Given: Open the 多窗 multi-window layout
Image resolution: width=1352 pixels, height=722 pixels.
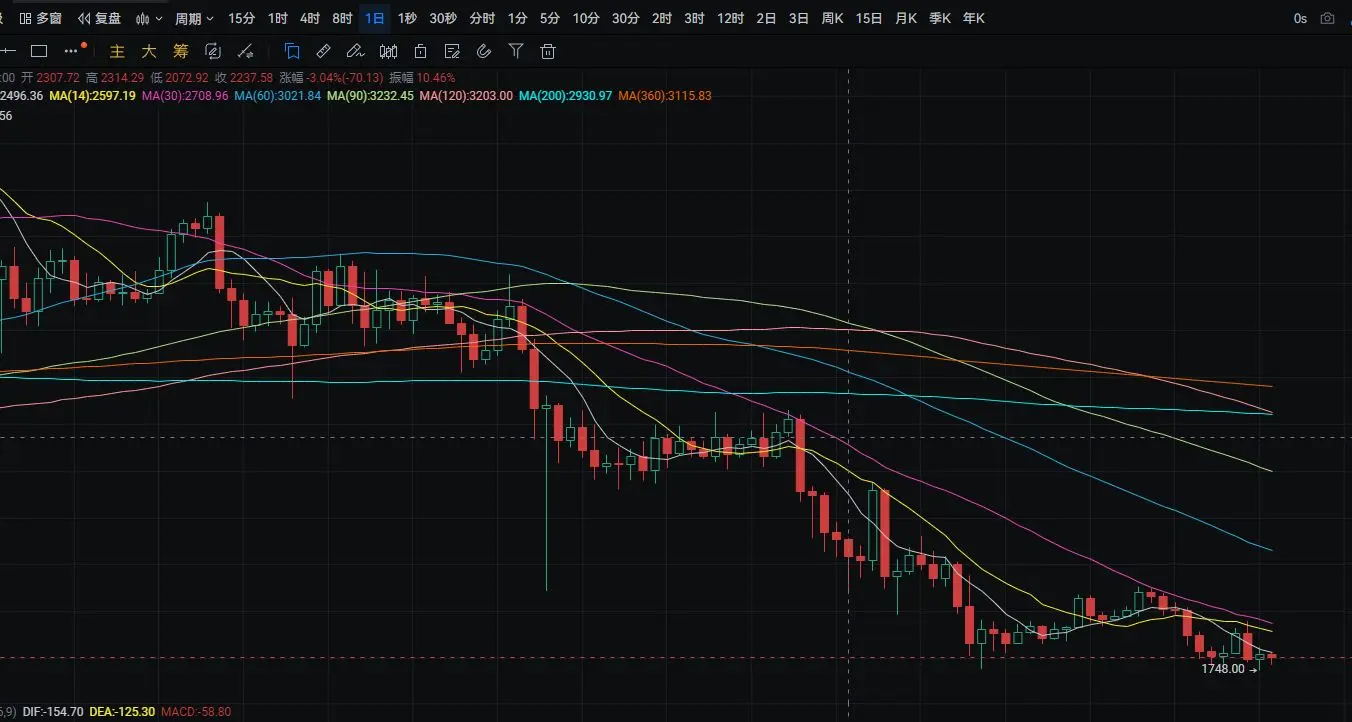Looking at the screenshot, I should [x=40, y=18].
